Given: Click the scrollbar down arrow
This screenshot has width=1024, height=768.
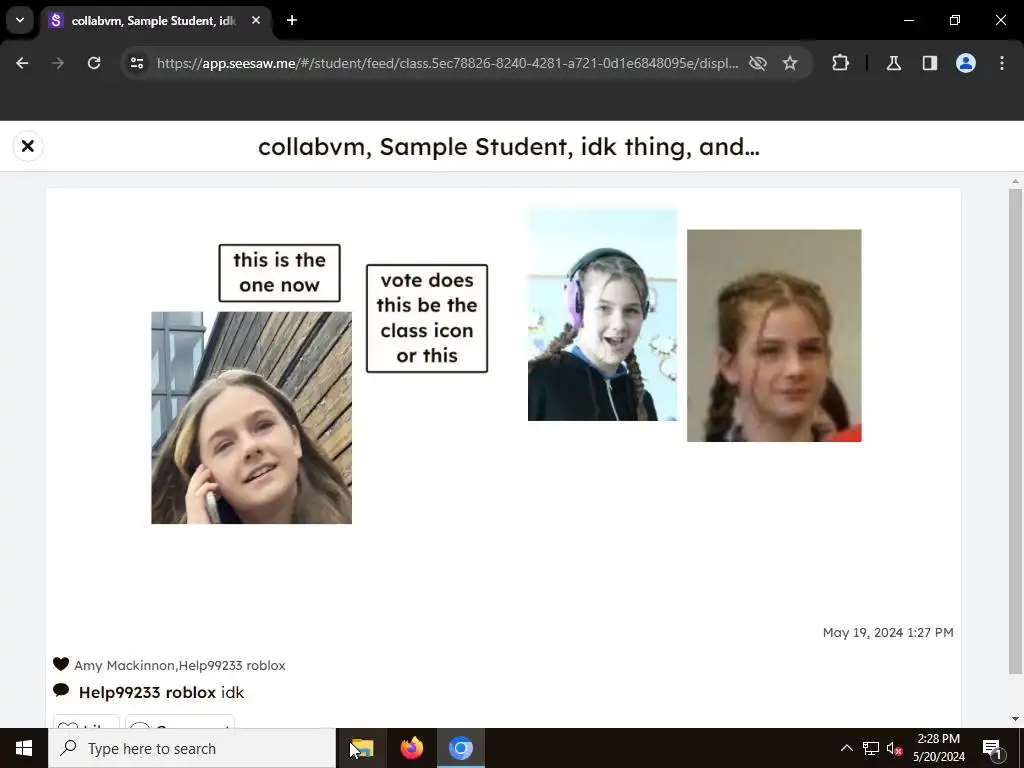Looking at the screenshot, I should (1015, 719).
